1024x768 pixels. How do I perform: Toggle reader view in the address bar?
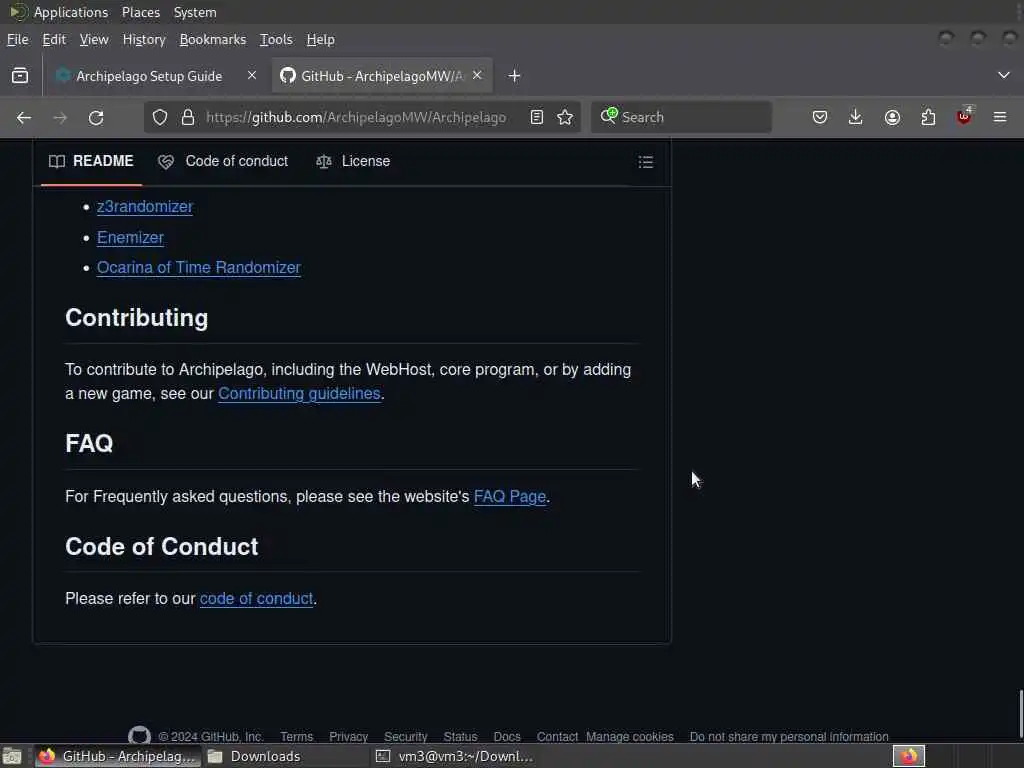click(537, 118)
